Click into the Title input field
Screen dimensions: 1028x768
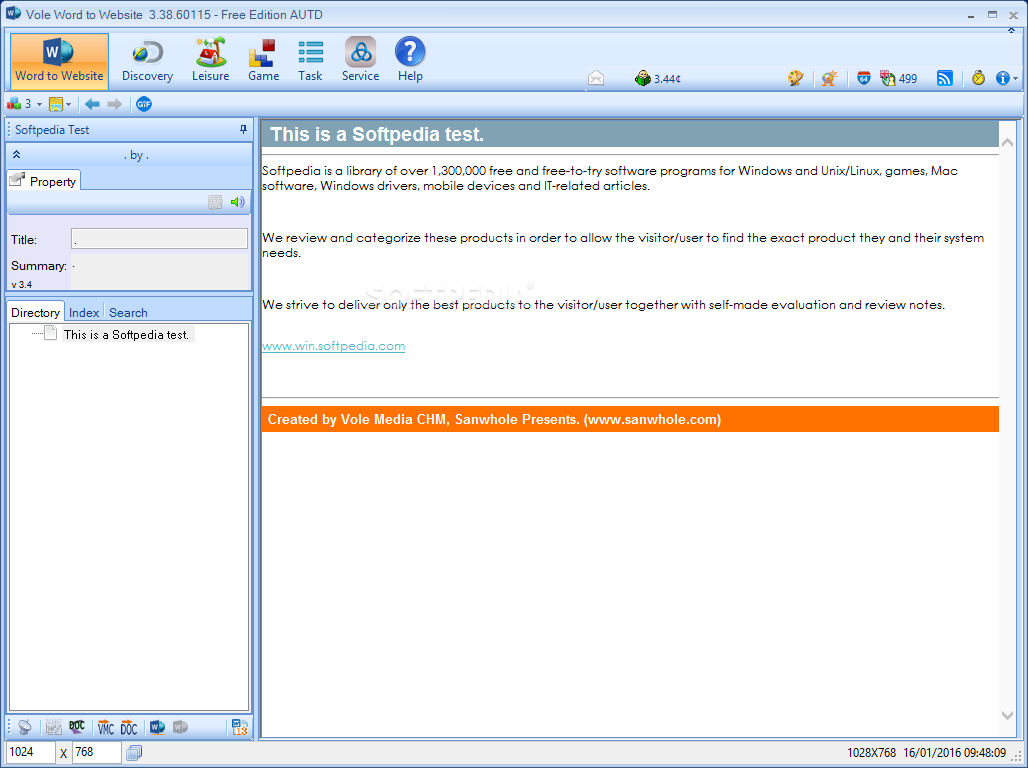(159, 239)
